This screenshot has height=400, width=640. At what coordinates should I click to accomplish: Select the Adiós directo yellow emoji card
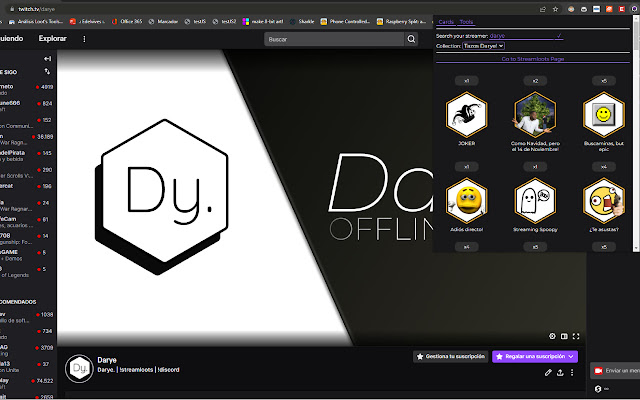[467, 200]
